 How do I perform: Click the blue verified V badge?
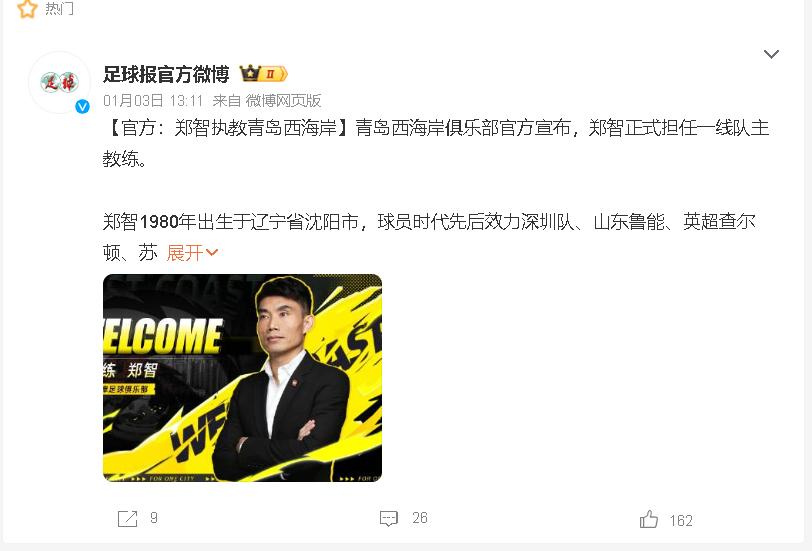coord(82,107)
